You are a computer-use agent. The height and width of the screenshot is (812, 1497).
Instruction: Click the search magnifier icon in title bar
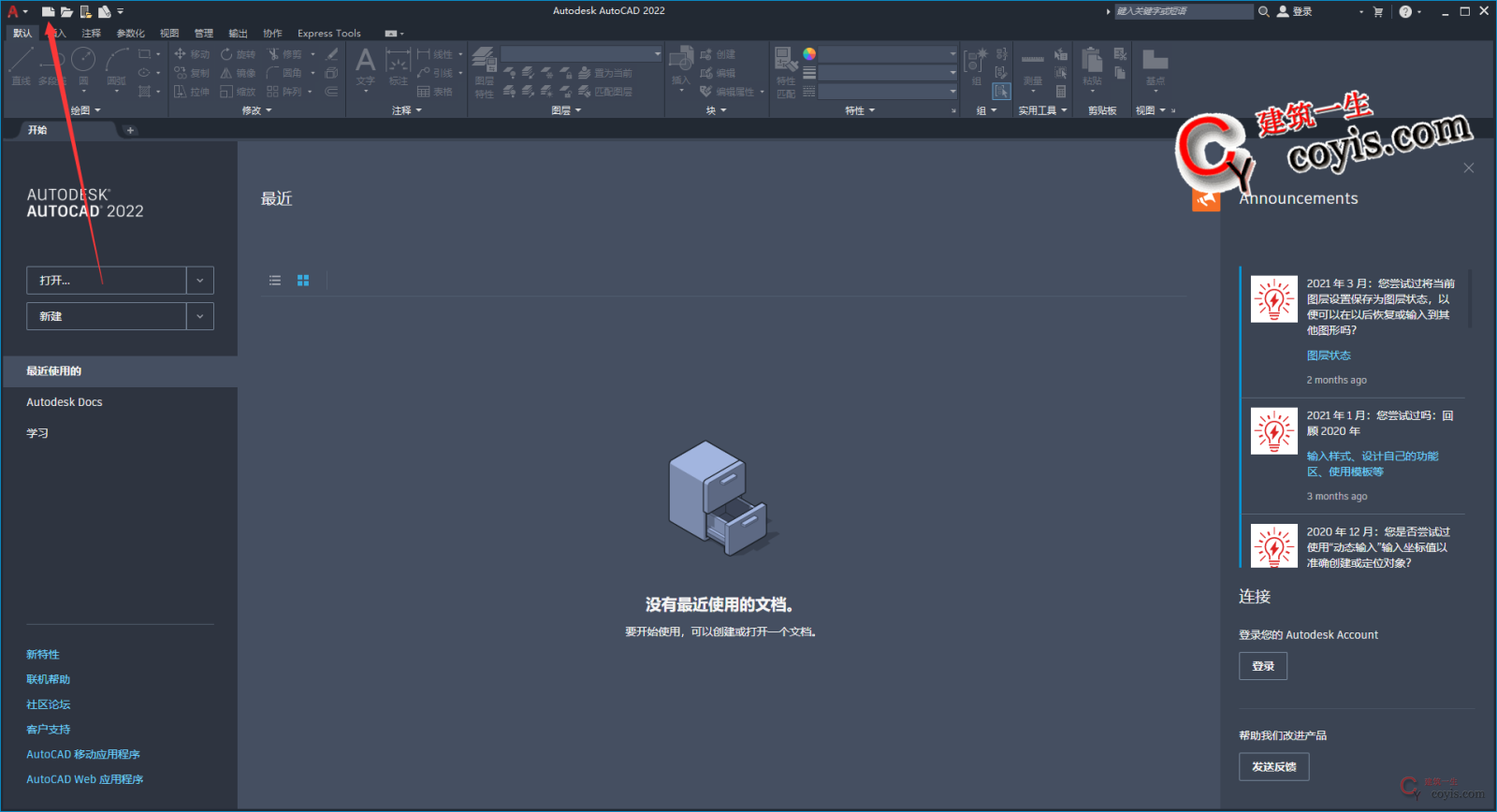point(1264,11)
